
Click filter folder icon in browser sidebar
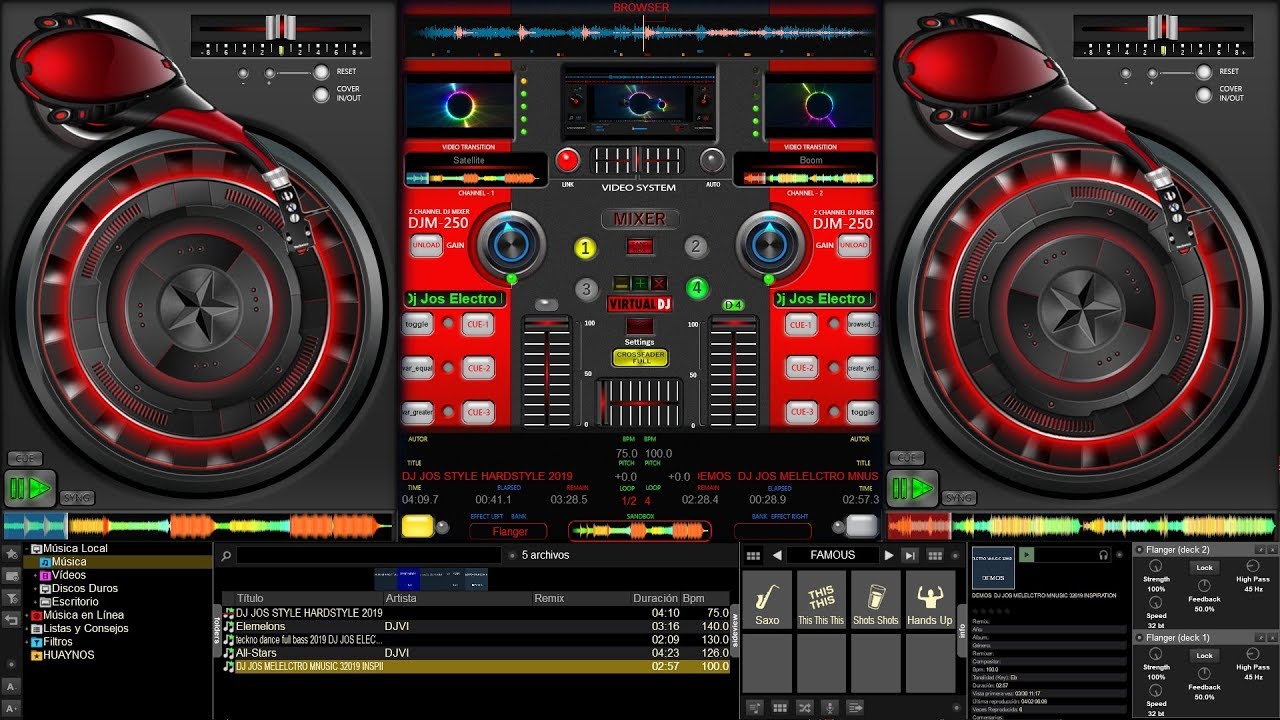coord(11,597)
